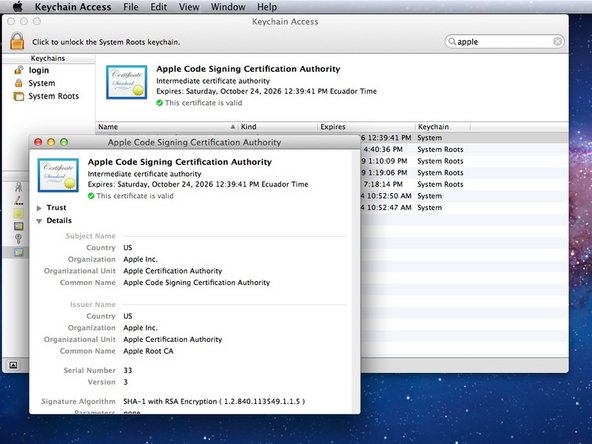The width and height of the screenshot is (592, 444).
Task: Click inside the apple search field
Action: point(504,42)
